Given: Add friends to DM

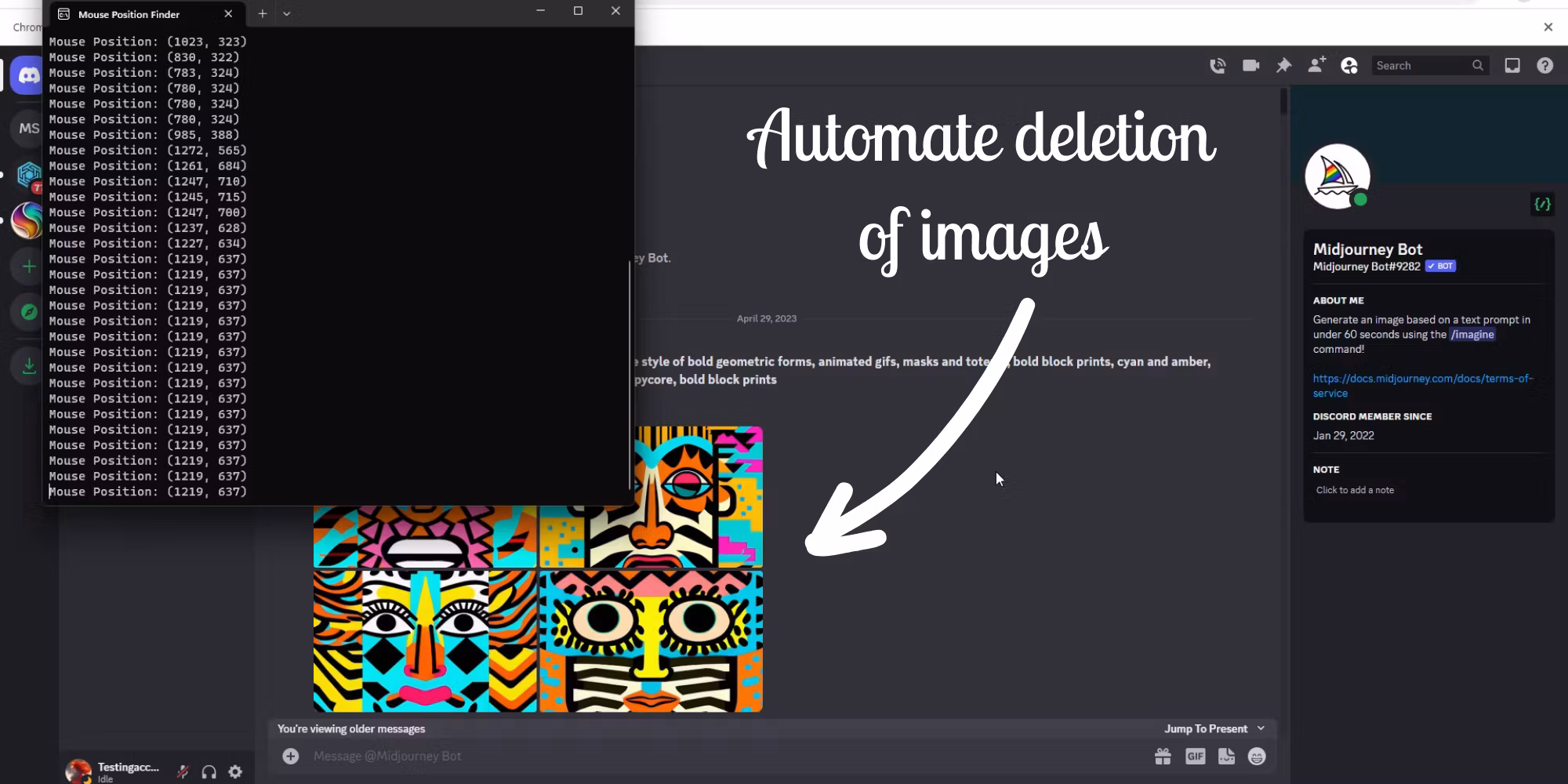Looking at the screenshot, I should [x=1316, y=66].
